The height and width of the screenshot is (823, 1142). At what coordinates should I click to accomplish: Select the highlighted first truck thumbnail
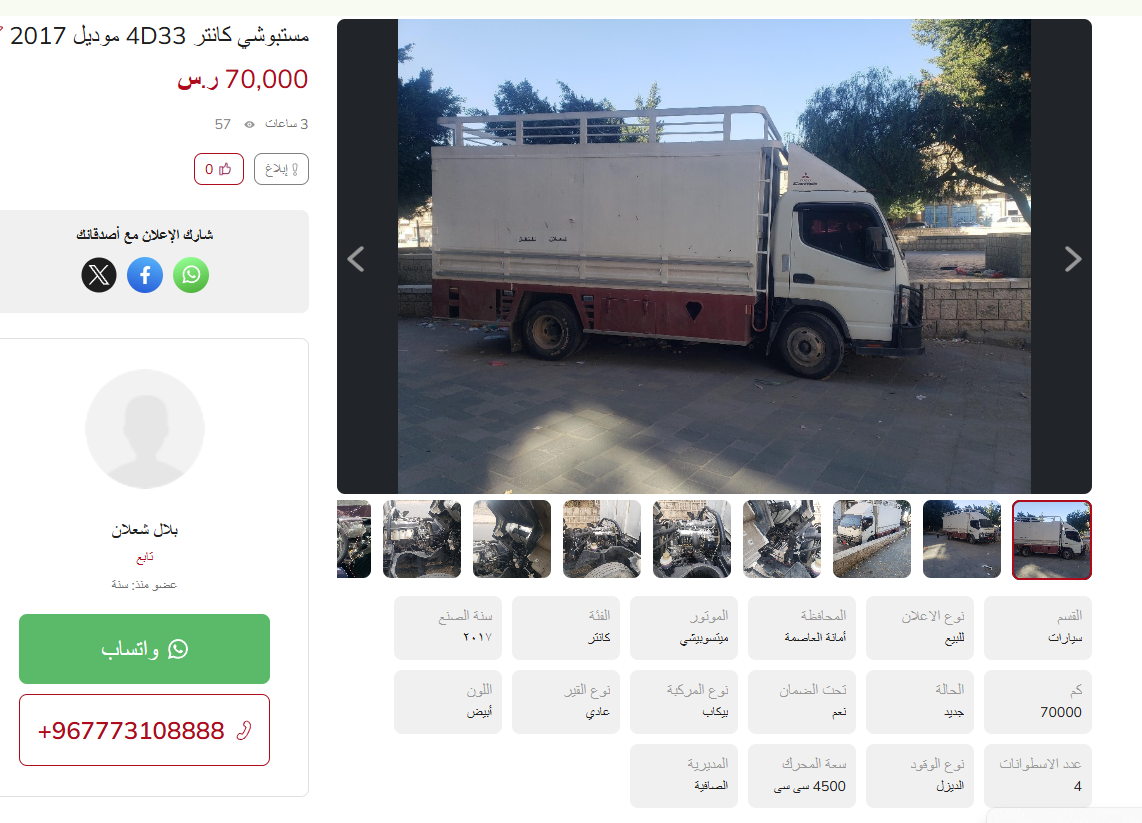[1052, 540]
